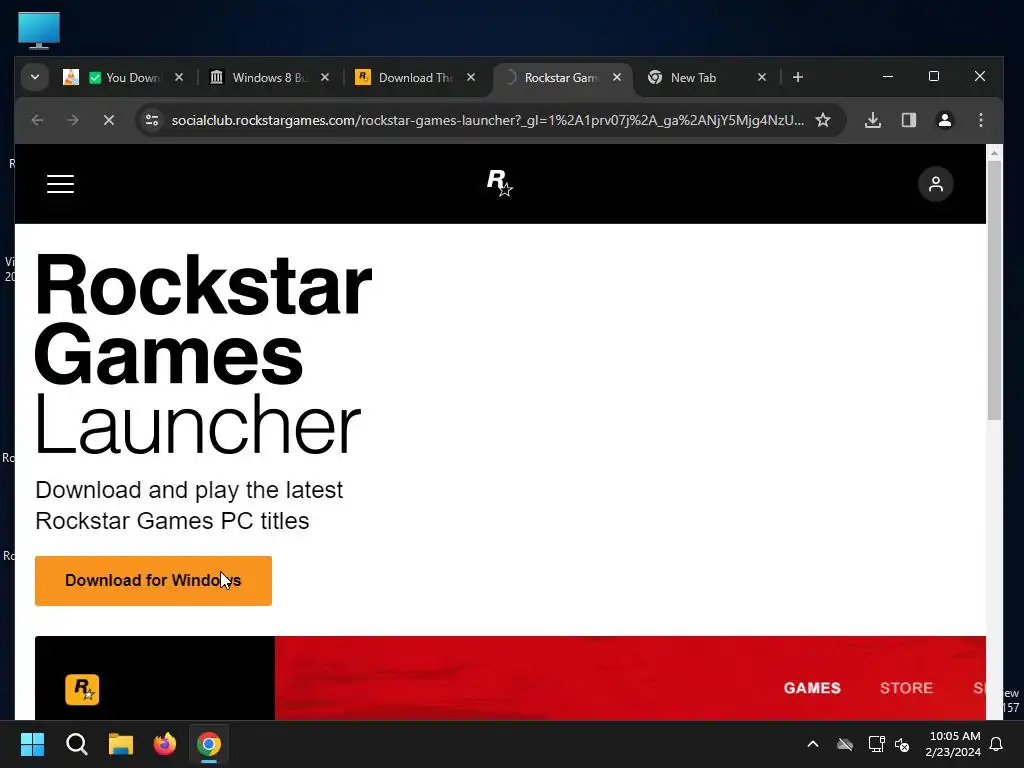Toggle the Chrome side panel
The image size is (1024, 768).
[x=908, y=120]
